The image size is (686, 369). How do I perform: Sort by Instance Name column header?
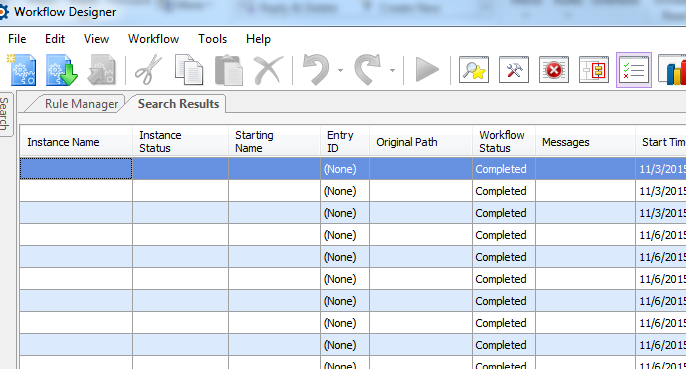[x=76, y=142]
